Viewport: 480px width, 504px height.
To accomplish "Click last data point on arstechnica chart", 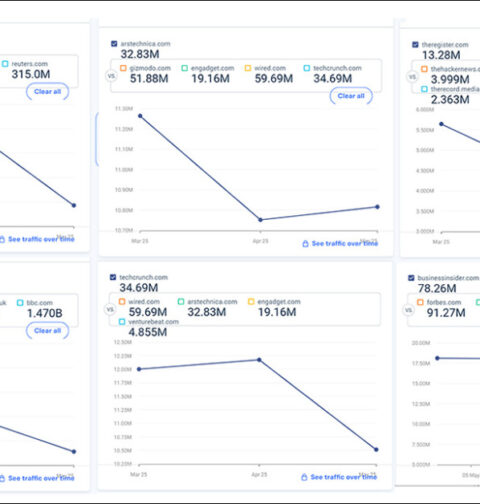I will tap(377, 207).
